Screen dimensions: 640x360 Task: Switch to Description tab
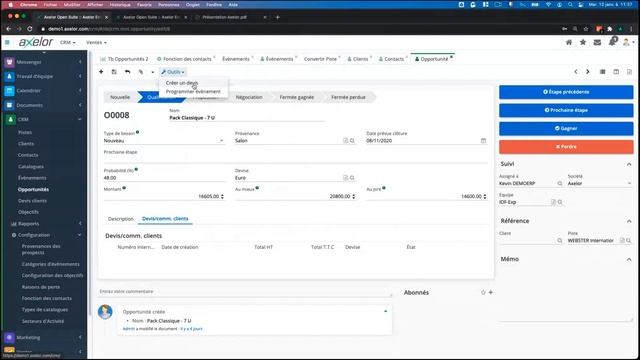pyautogui.click(x=121, y=219)
